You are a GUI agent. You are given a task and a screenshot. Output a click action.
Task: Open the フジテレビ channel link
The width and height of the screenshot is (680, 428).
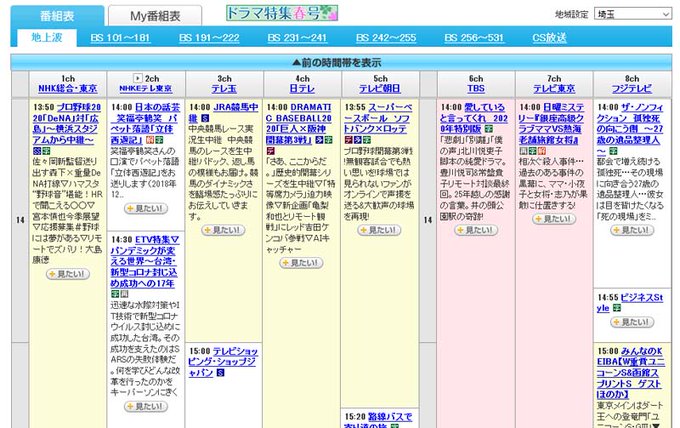tap(632, 88)
